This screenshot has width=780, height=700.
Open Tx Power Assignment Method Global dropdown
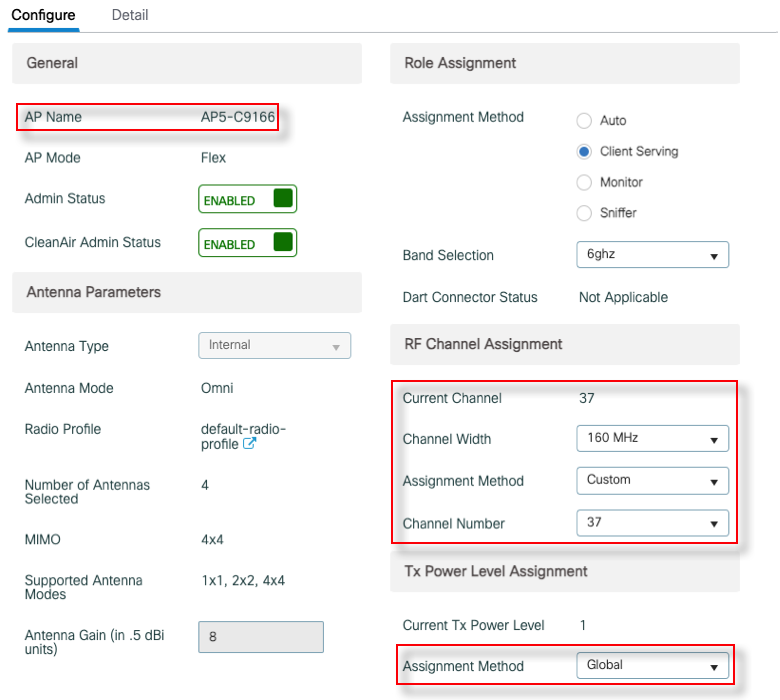tap(652, 665)
